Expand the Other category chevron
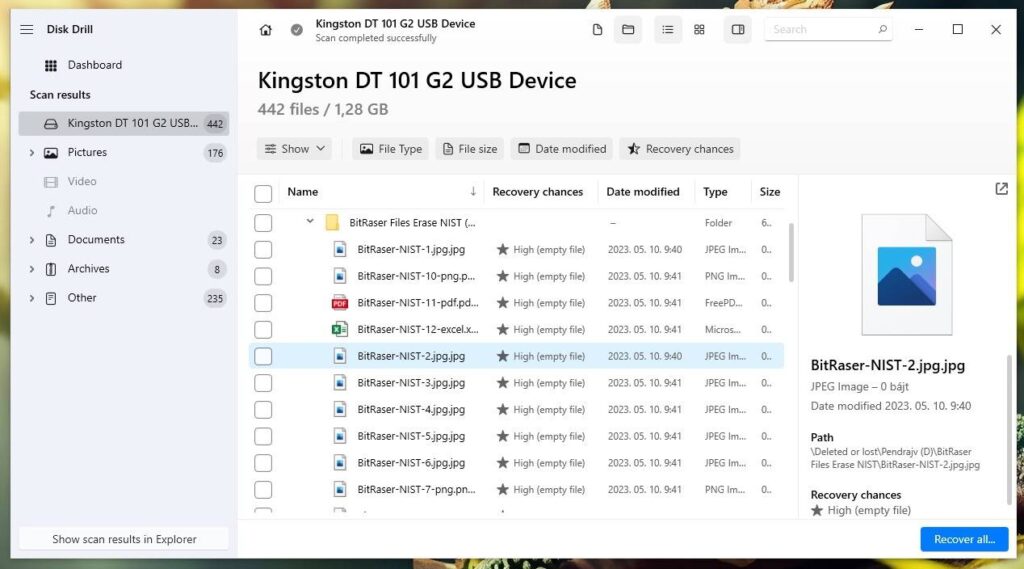Image resolution: width=1024 pixels, height=569 pixels. [31, 298]
